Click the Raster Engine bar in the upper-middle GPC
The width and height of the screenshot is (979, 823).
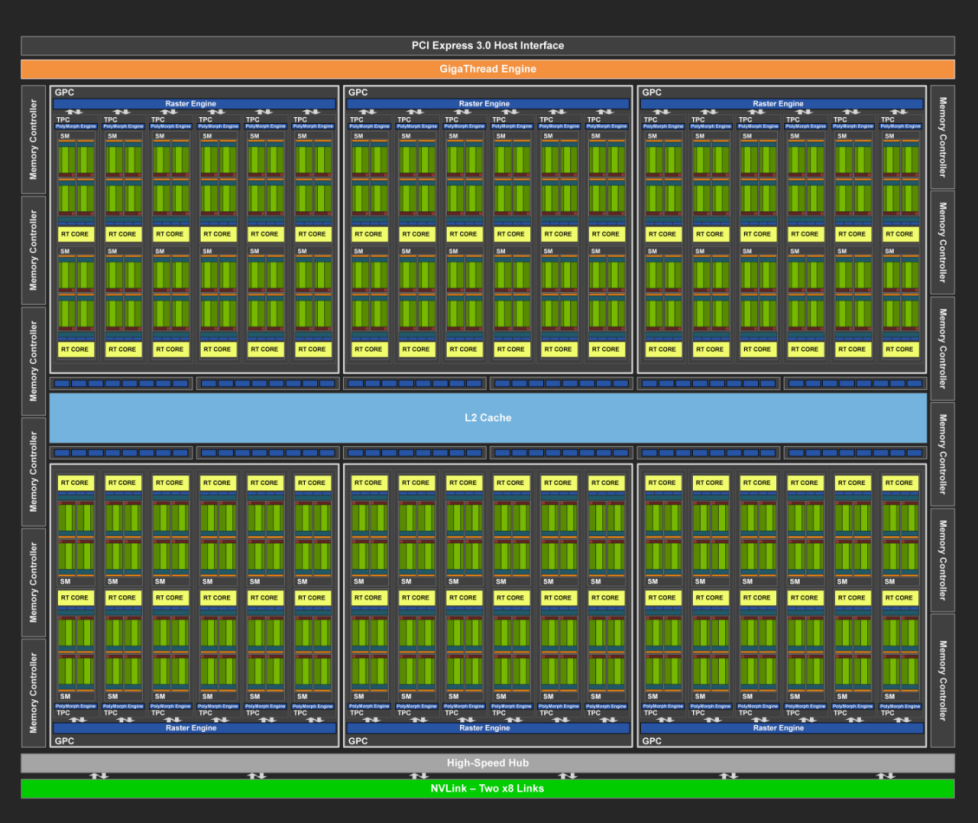pyautogui.click(x=488, y=104)
